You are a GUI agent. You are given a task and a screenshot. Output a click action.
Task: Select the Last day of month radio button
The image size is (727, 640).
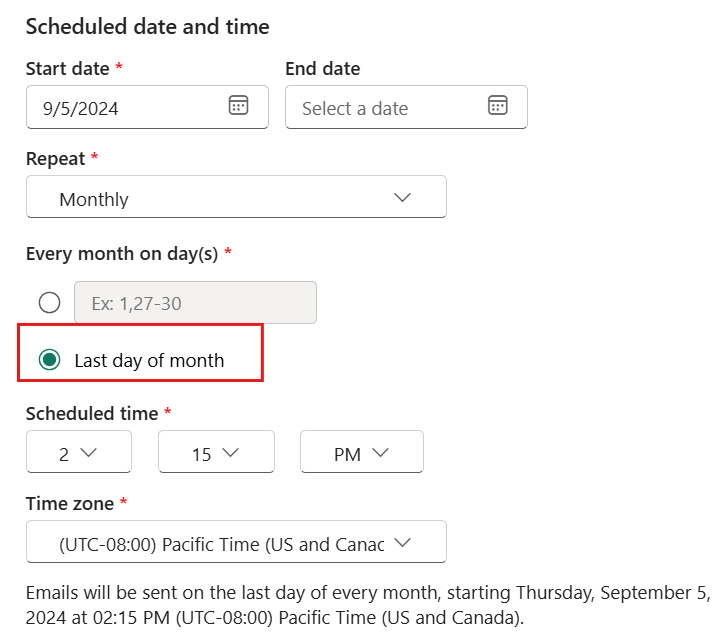(50, 360)
